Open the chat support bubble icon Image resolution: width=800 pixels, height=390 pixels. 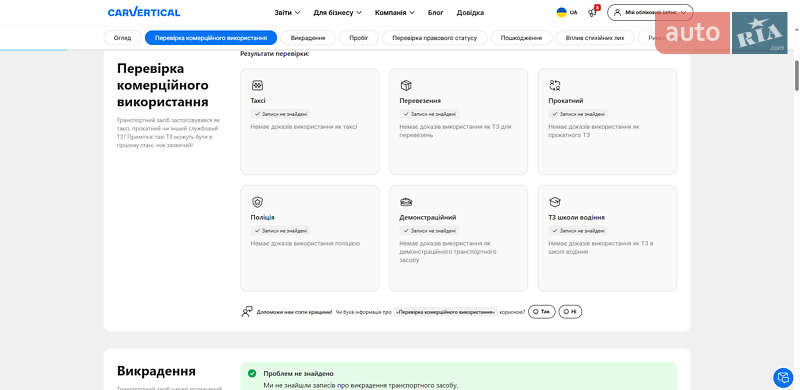(x=783, y=378)
